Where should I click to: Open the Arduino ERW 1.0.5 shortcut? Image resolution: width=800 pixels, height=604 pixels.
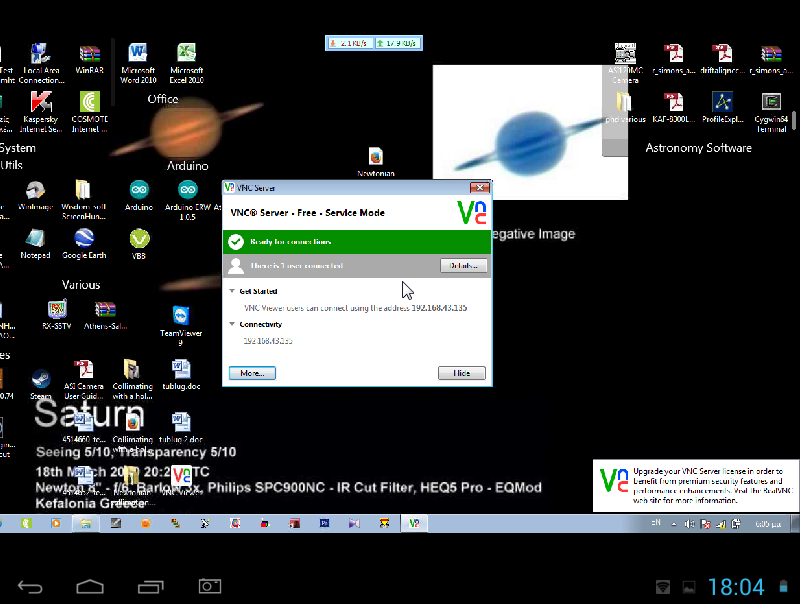point(188,200)
